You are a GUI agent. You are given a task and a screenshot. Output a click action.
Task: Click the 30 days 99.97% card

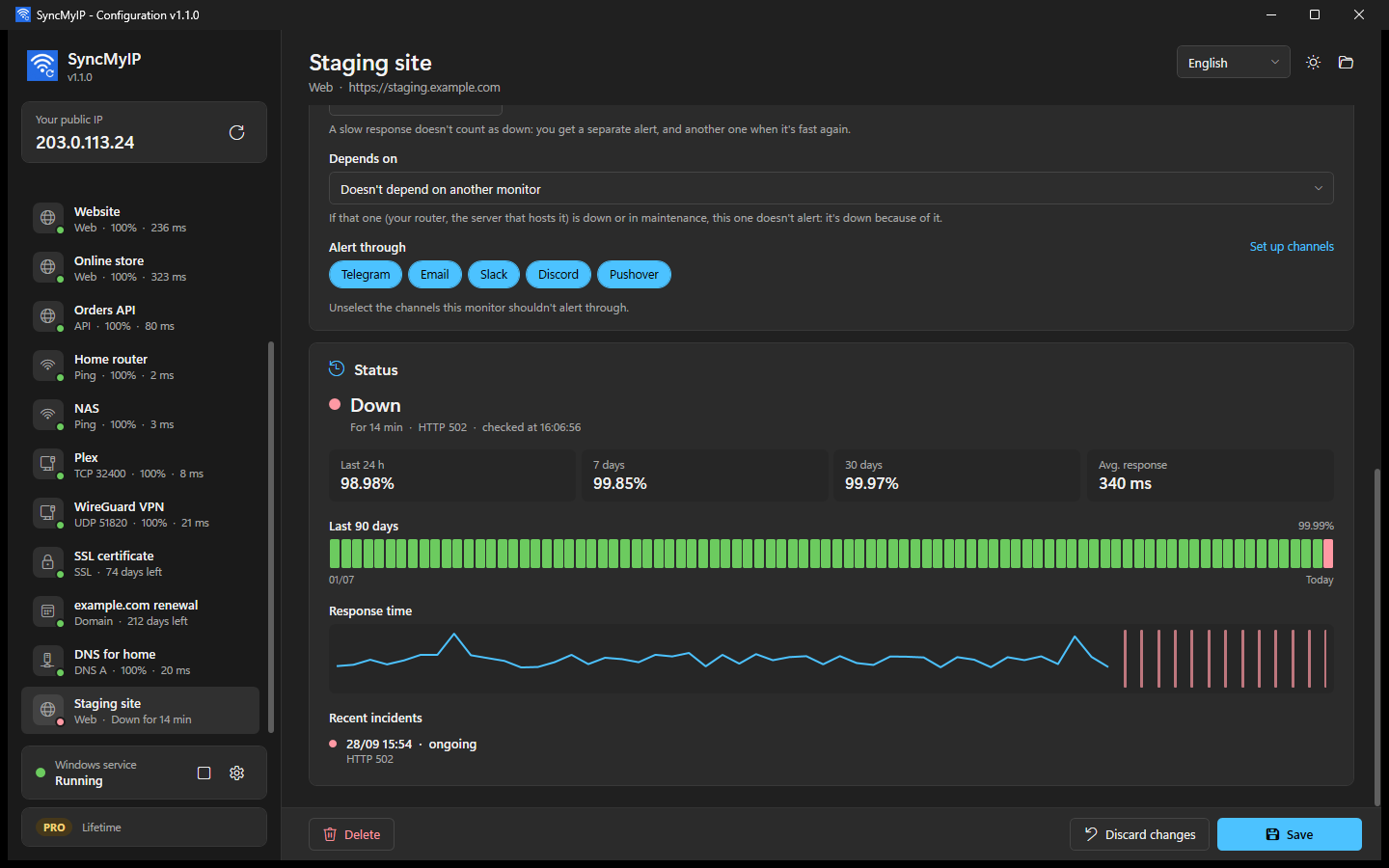pos(957,475)
